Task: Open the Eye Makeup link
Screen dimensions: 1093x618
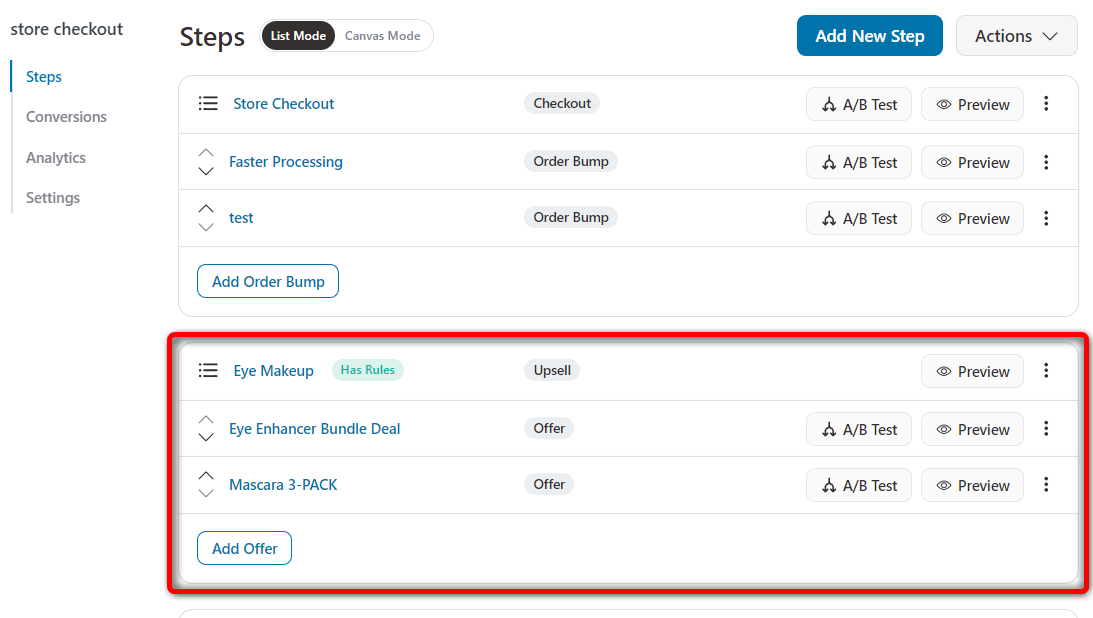Action: pos(273,371)
